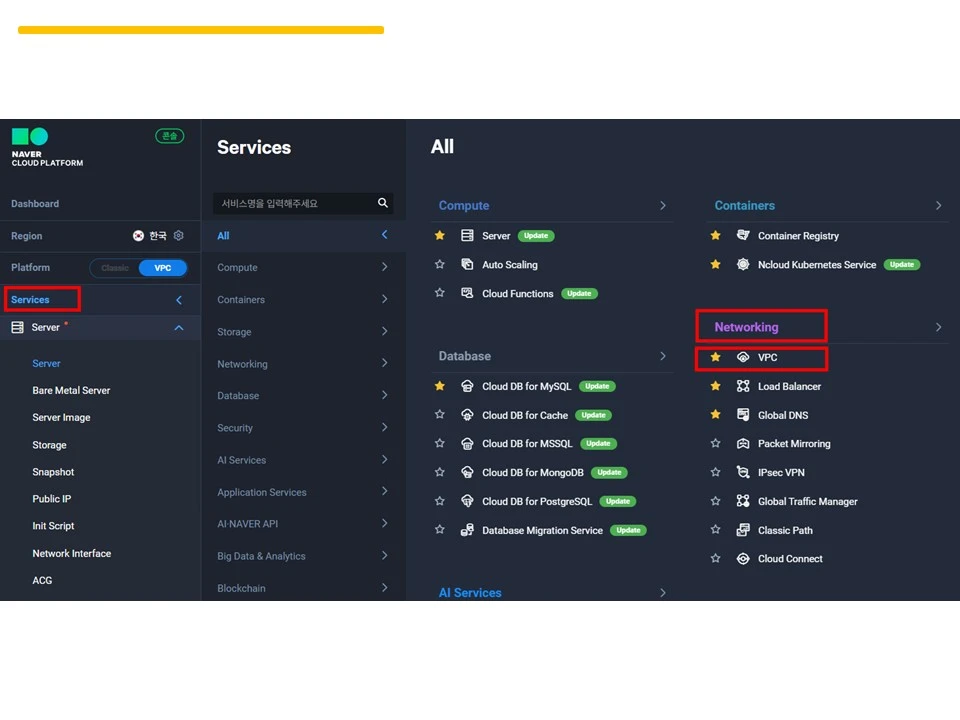Image resolution: width=960 pixels, height=720 pixels.
Task: Click the Classic Path icon
Action: click(743, 530)
